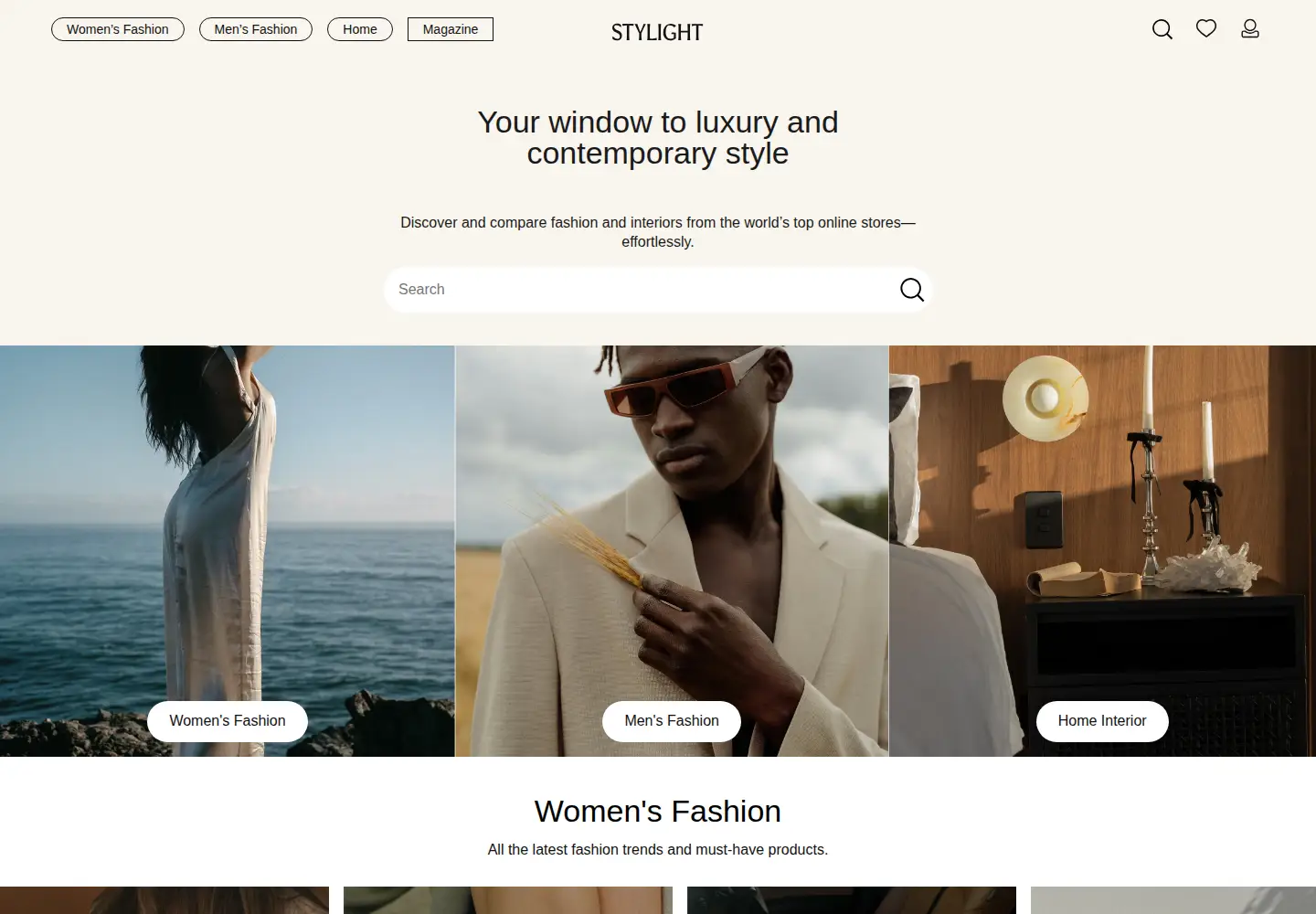Click the Men's Fashion button on the sunglasses photo

tap(672, 721)
